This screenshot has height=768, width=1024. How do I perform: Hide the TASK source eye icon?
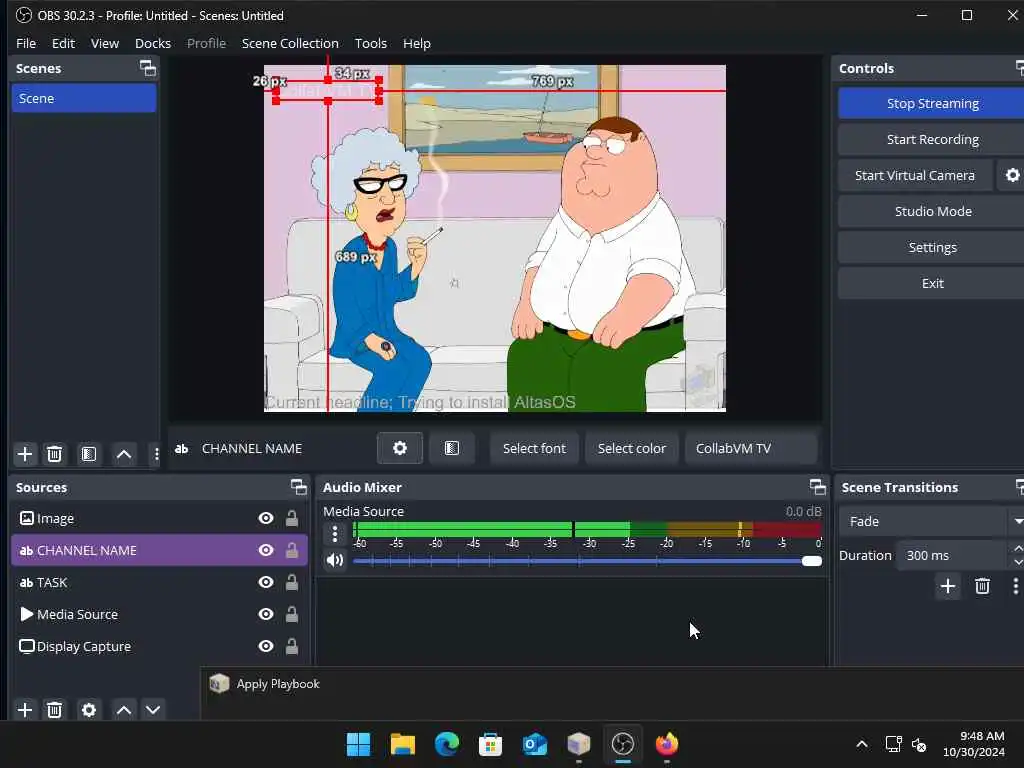tap(266, 582)
